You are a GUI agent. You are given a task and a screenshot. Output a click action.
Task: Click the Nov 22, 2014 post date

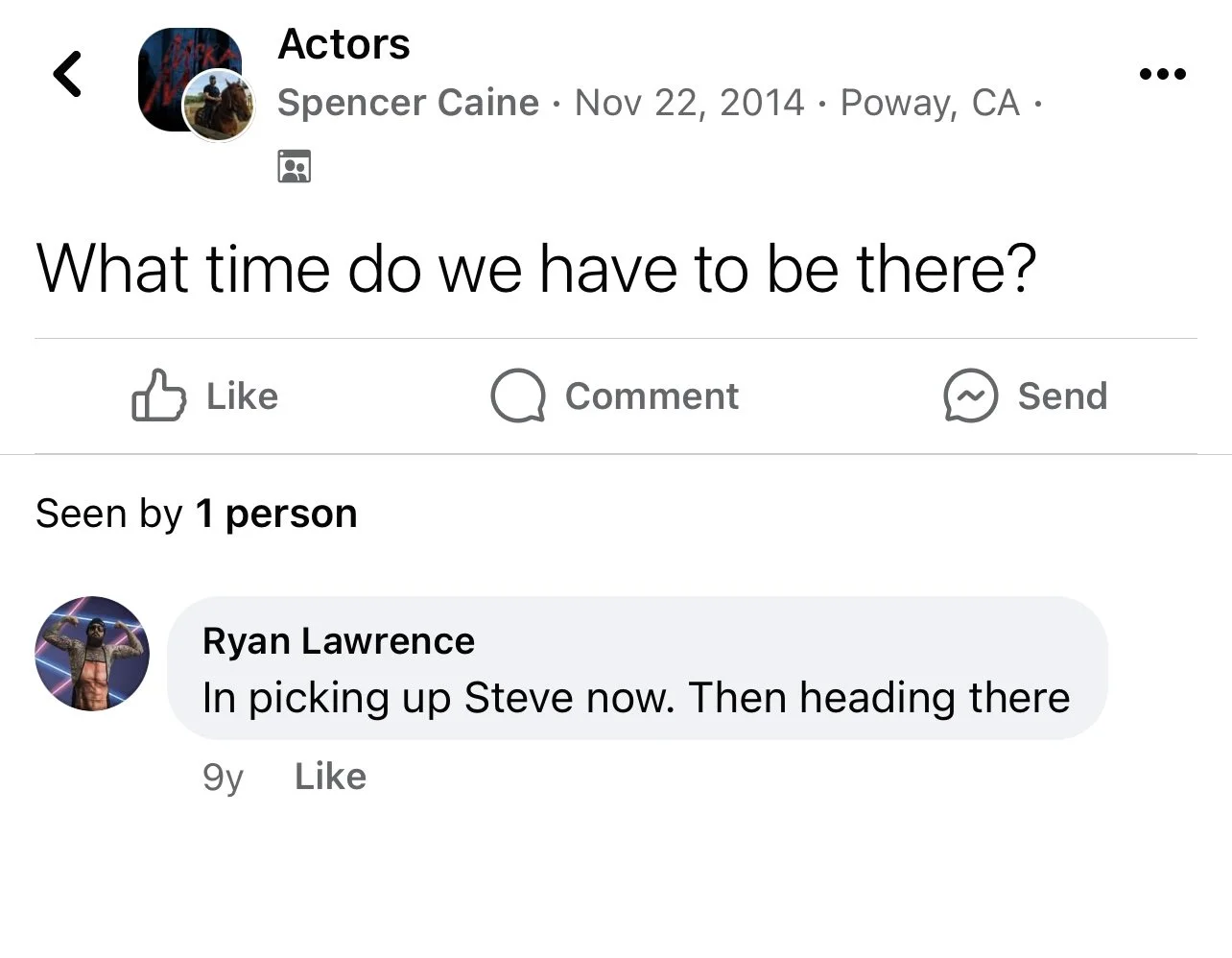pos(689,103)
